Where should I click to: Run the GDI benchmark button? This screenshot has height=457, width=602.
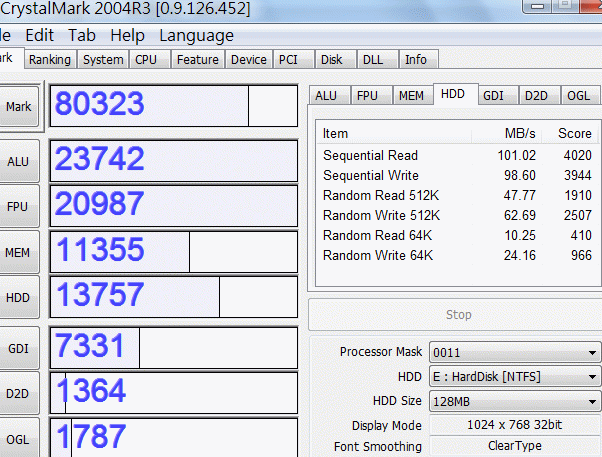(18, 348)
